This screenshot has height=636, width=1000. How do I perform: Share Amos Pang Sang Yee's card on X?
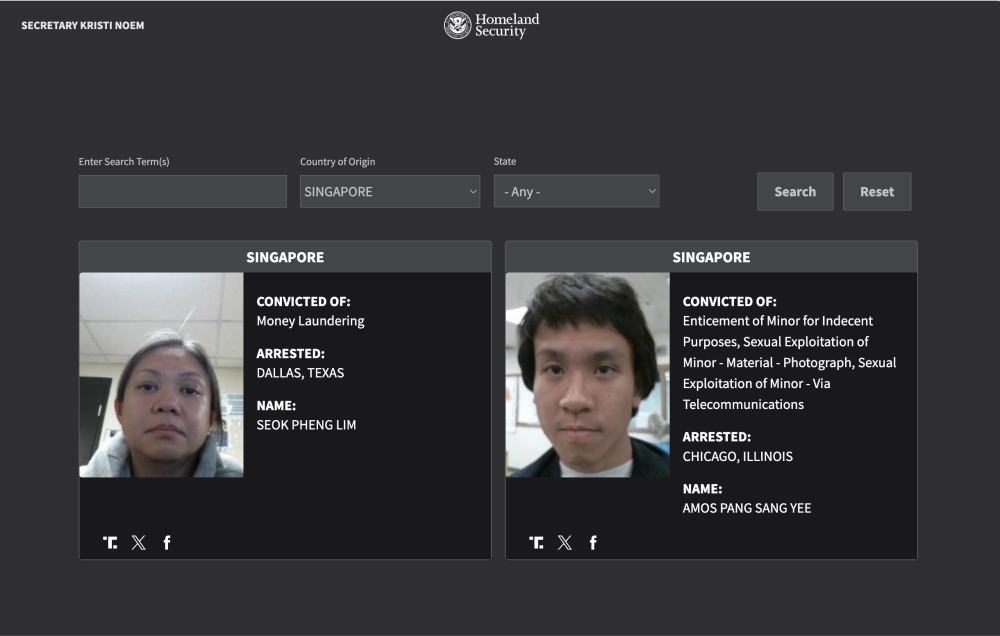click(x=565, y=542)
